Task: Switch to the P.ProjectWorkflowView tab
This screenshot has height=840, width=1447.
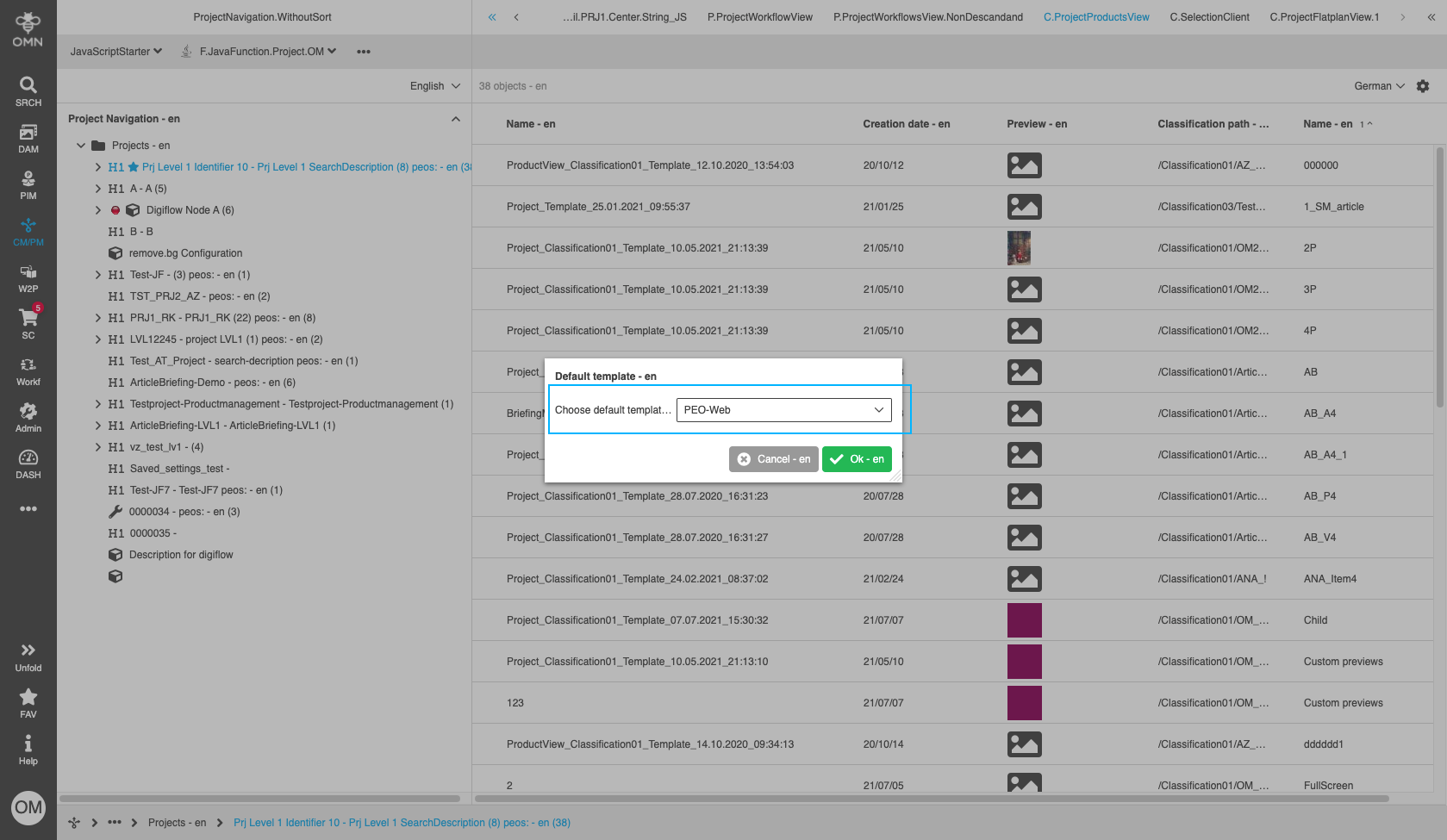Action: tap(759, 17)
